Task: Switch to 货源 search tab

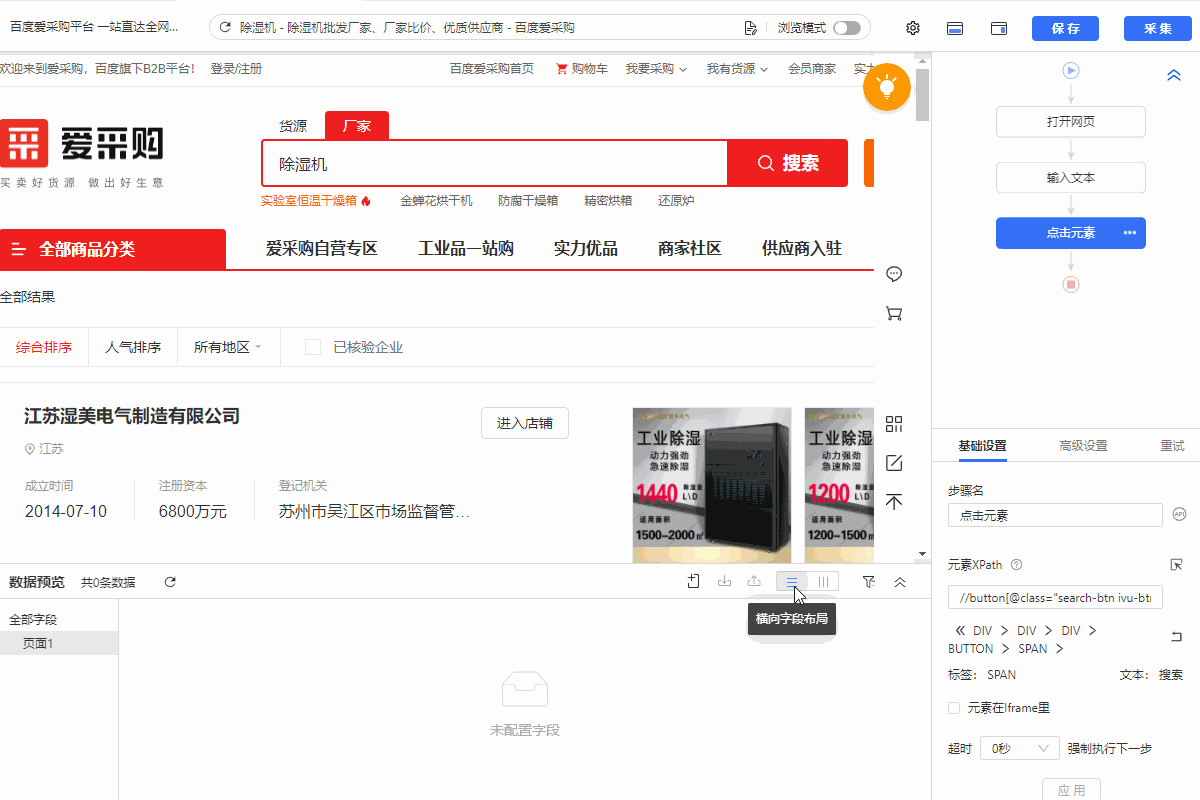Action: (293, 126)
